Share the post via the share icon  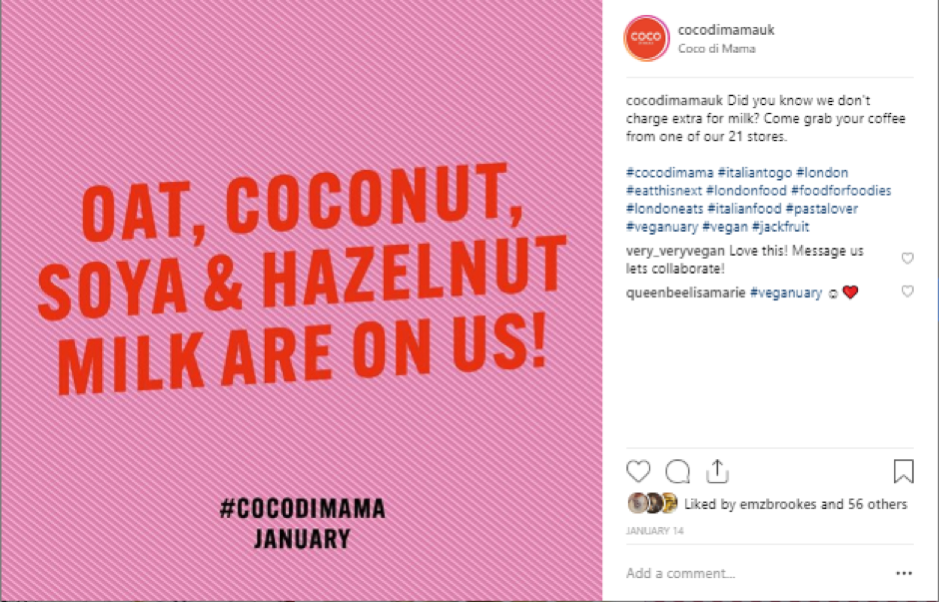pos(716,470)
